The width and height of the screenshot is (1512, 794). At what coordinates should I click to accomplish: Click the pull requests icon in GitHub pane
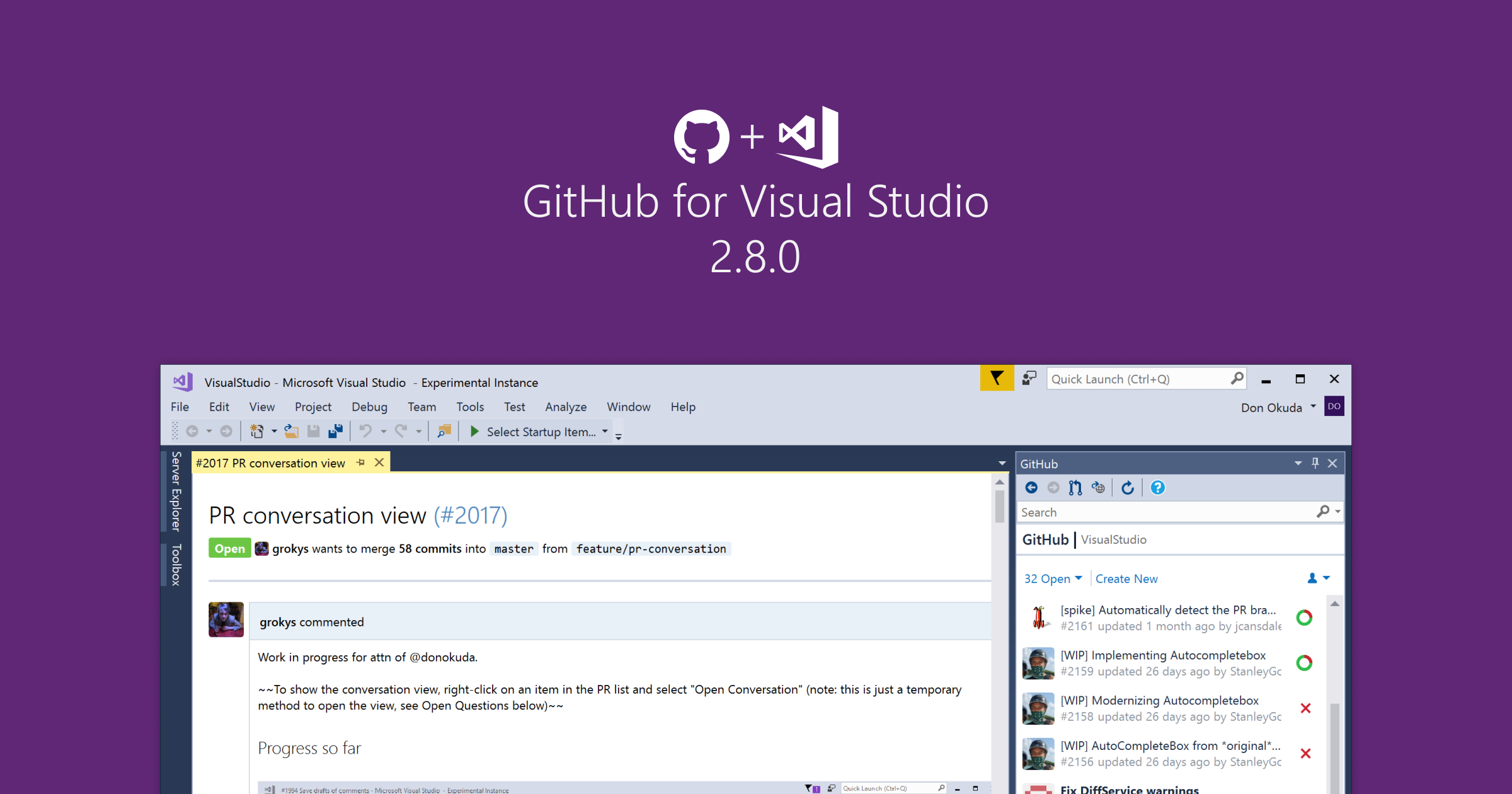[1075, 488]
